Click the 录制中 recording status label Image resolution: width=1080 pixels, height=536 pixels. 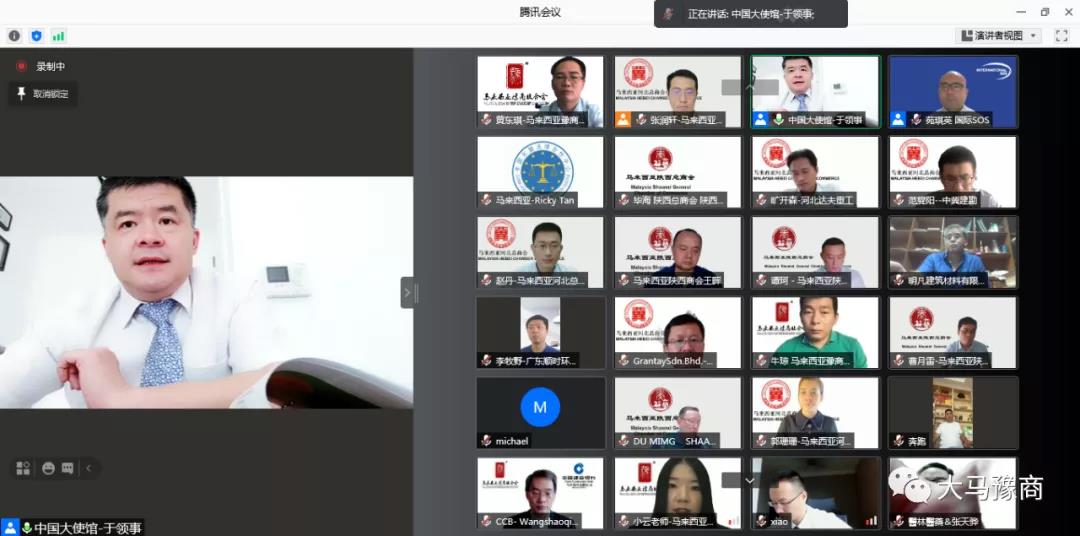pos(50,67)
